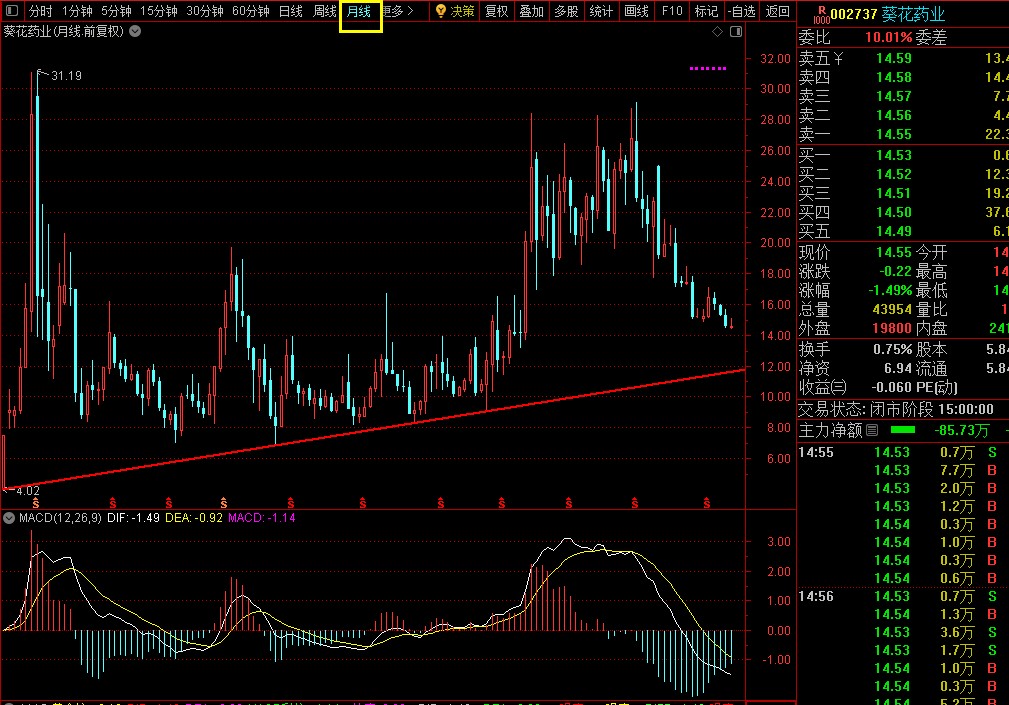Click the diamond icon above the price axis
This screenshot has height=705, width=1009.
point(717,32)
